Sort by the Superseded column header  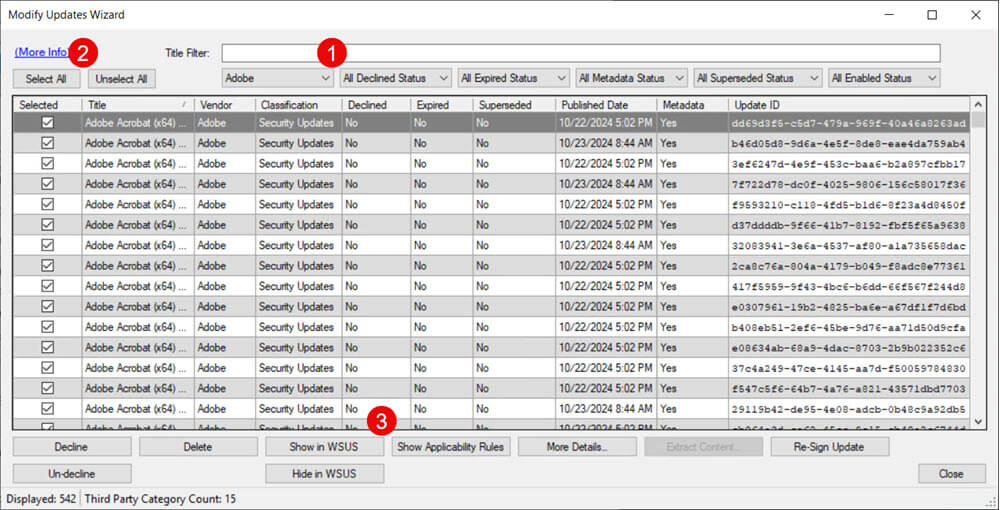pos(514,105)
